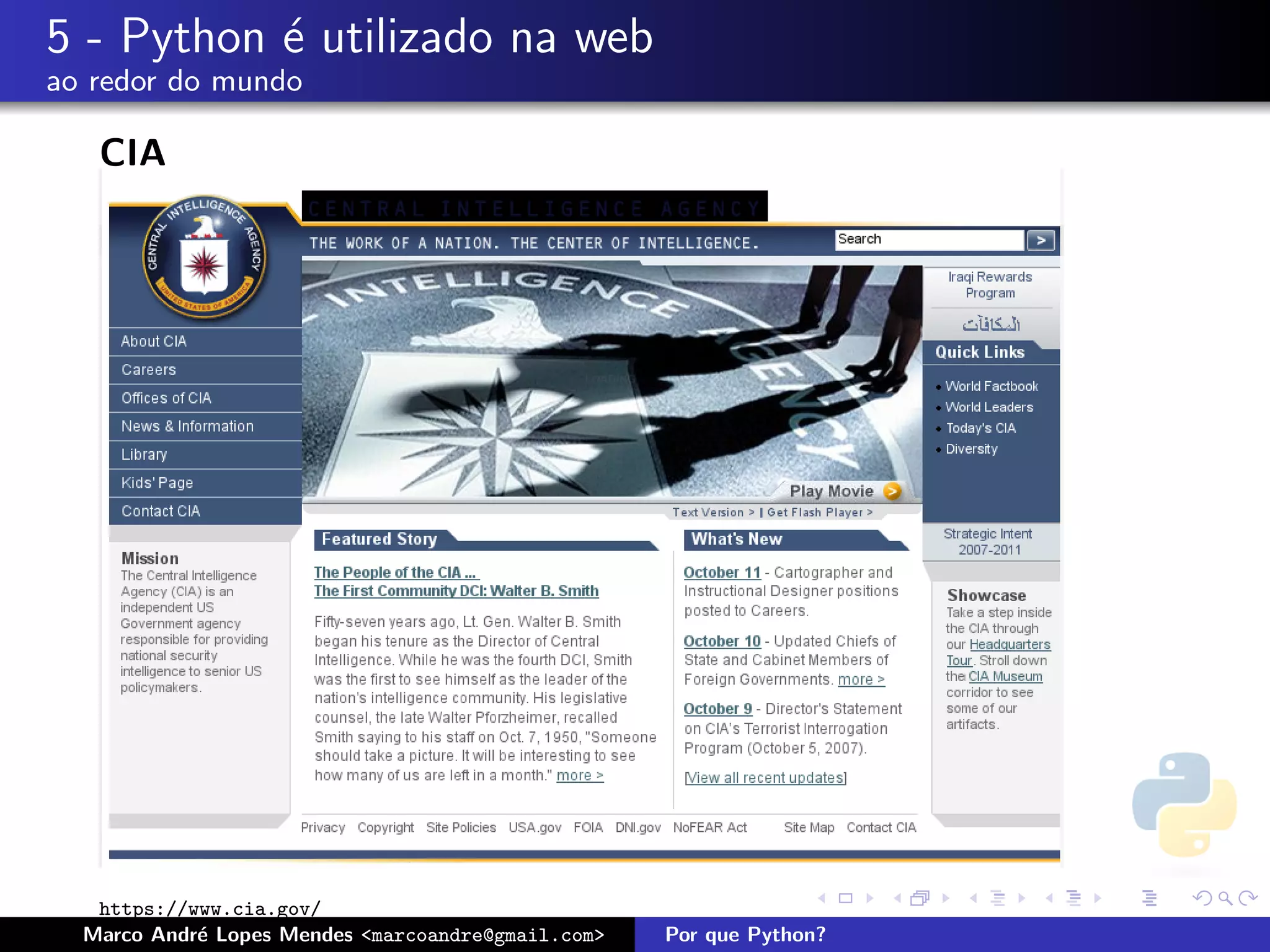The height and width of the screenshot is (952, 1270).
Task: Click DNI.gov in the footer
Action: [638, 828]
